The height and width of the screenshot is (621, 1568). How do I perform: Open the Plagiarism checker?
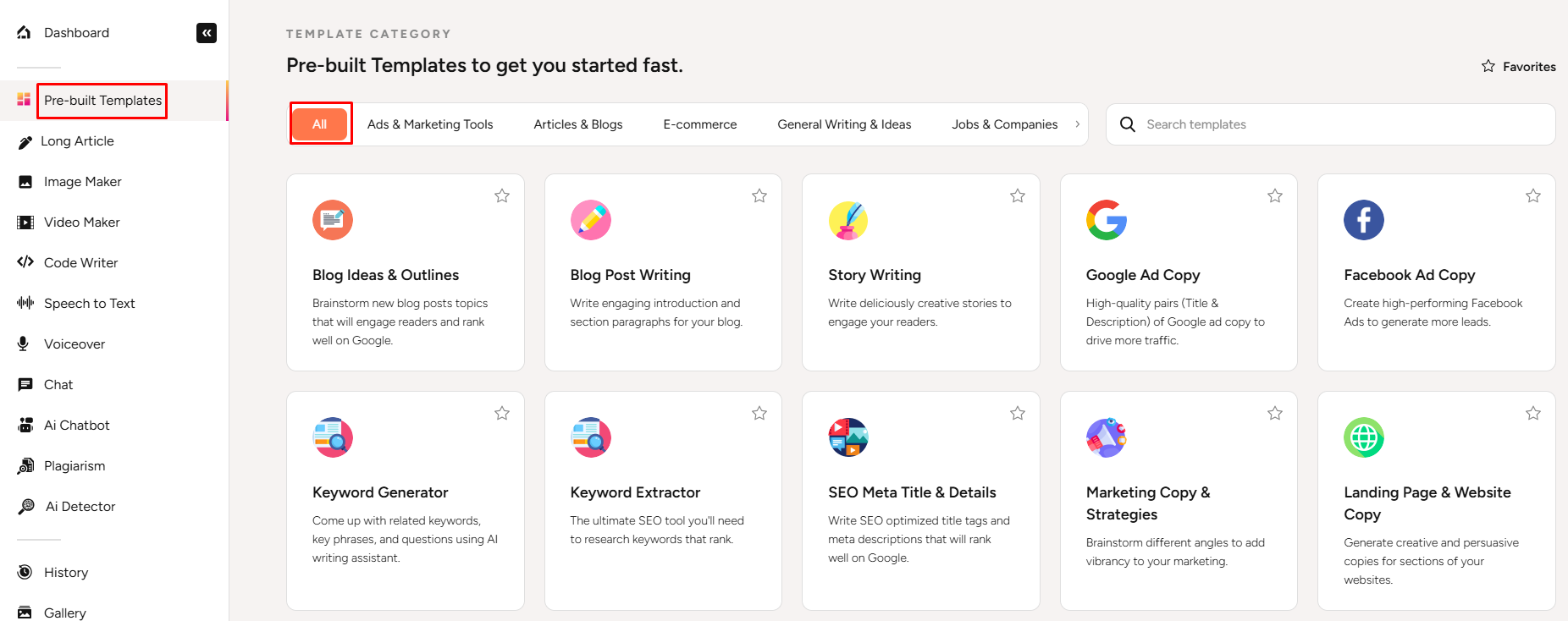[x=75, y=466]
